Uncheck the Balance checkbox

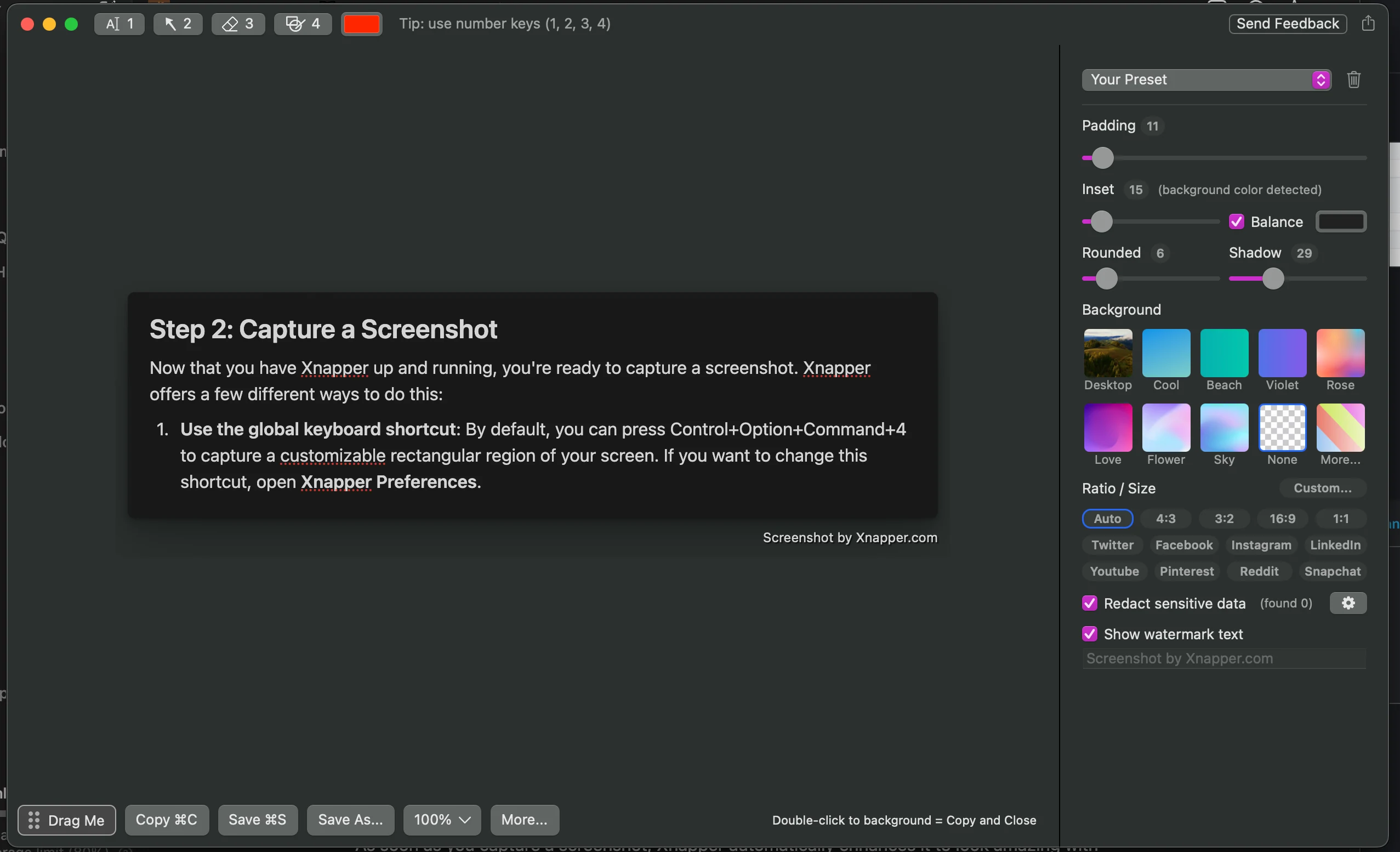pyautogui.click(x=1236, y=221)
